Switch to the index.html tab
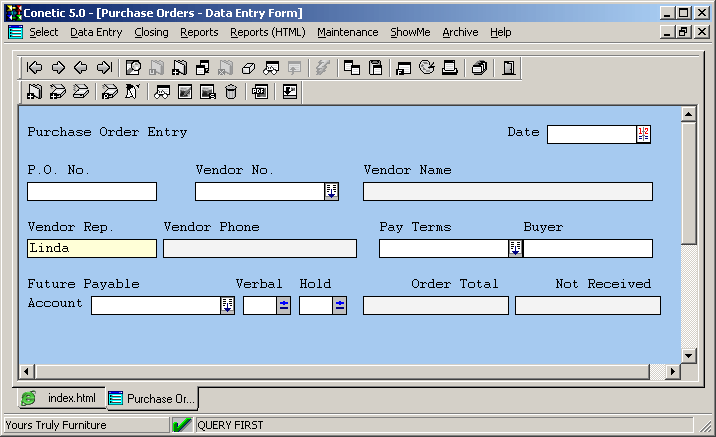 tap(62, 398)
